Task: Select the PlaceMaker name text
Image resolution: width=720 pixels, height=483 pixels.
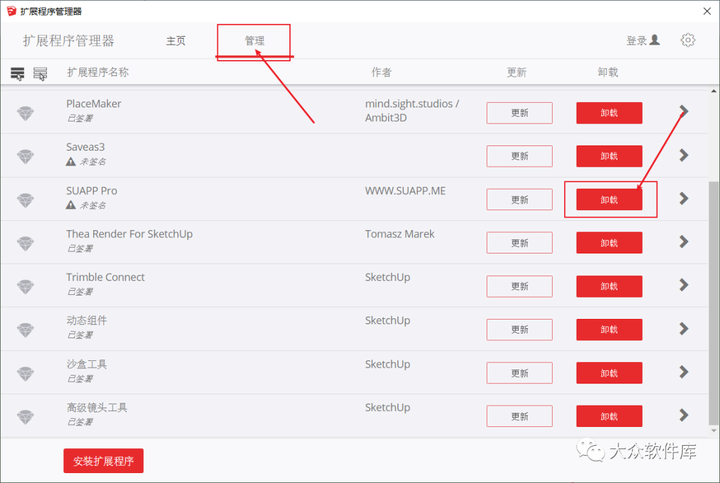Action: point(94,104)
